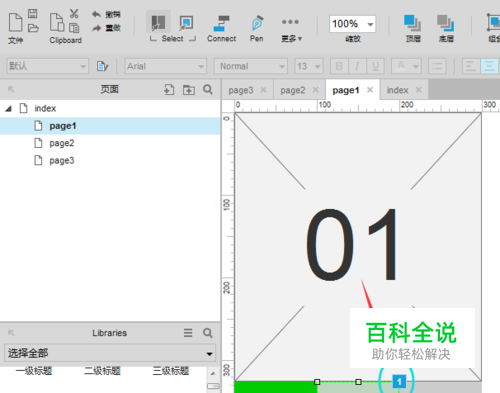This screenshot has height=393, width=500.
Task: Switch to the page1 tab
Action: coord(346,90)
